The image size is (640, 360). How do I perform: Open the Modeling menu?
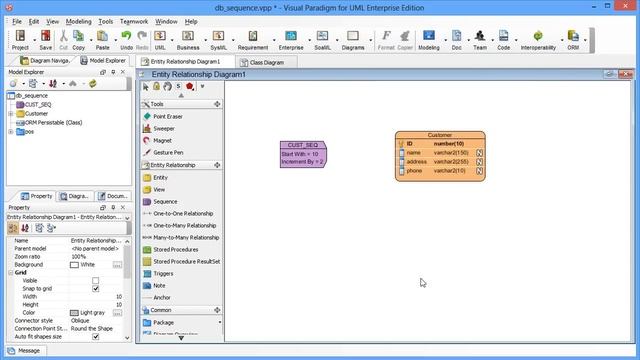click(78, 21)
